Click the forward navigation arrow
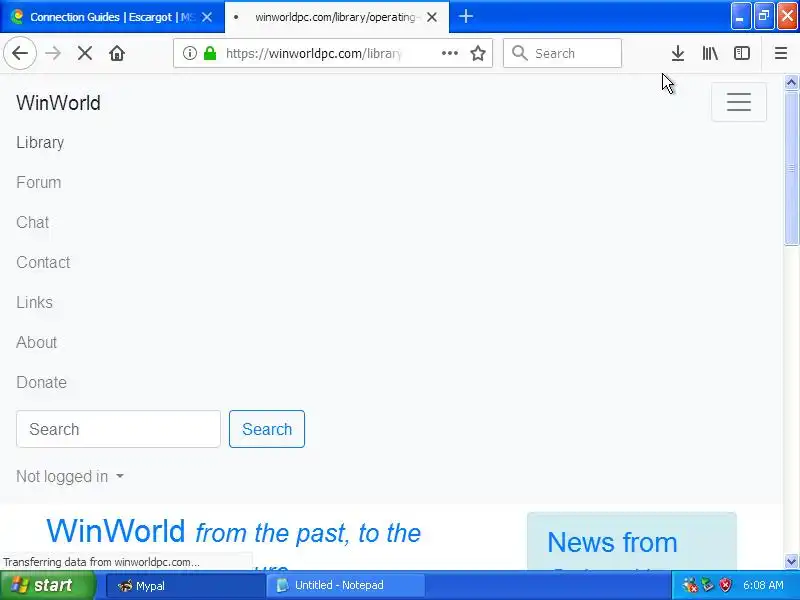This screenshot has height=600, width=800. 53,53
